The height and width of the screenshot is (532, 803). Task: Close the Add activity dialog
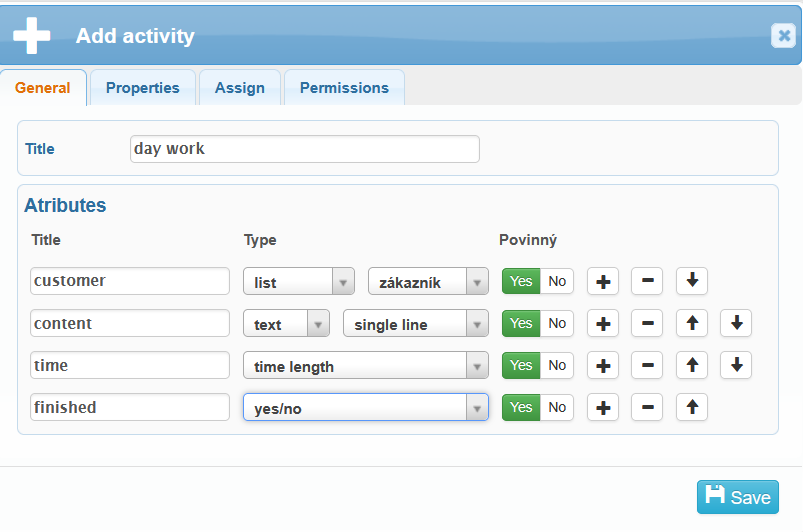point(782,36)
